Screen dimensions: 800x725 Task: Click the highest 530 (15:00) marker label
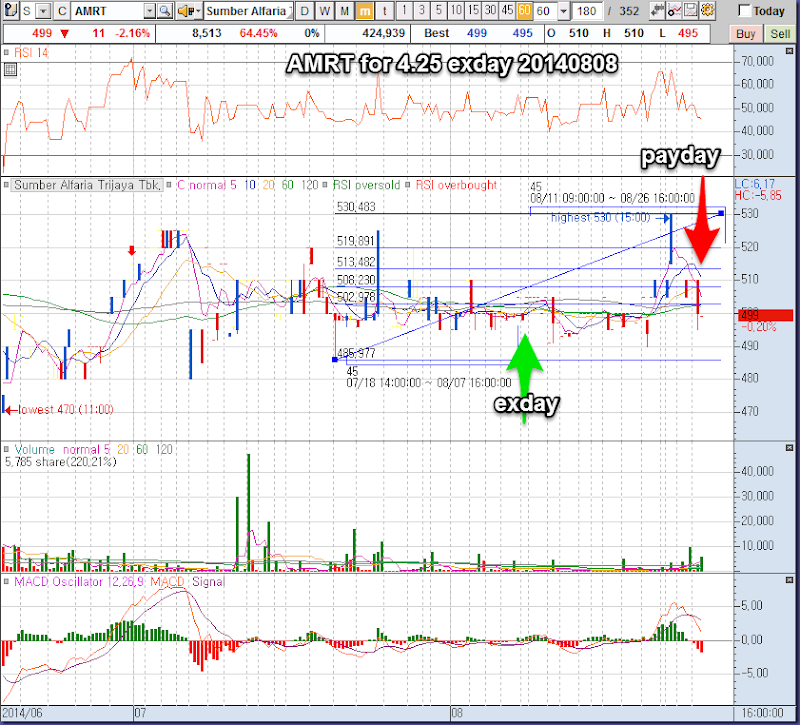pos(601,218)
